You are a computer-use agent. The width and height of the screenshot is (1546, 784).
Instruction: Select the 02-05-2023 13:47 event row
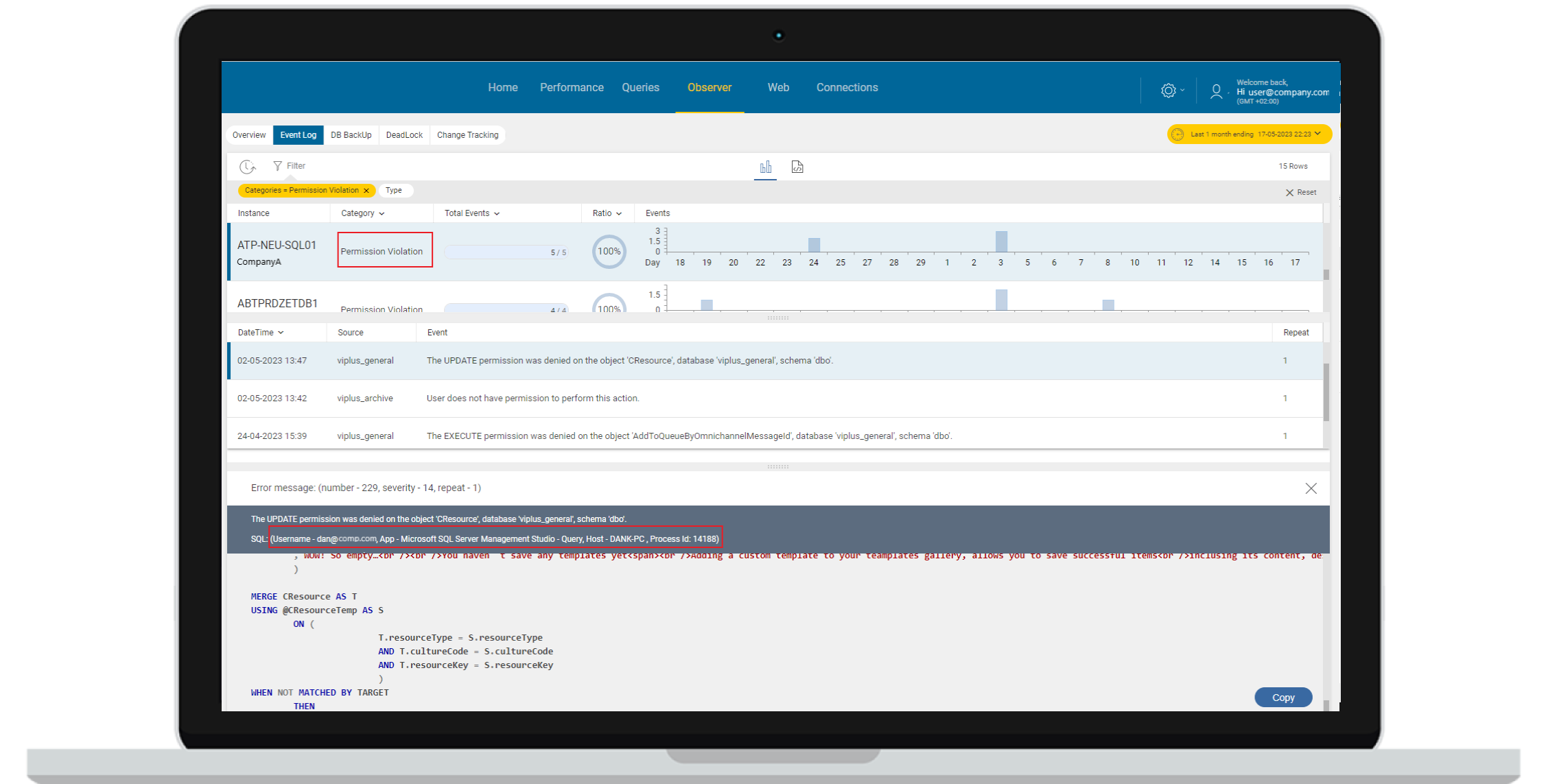[775, 361]
